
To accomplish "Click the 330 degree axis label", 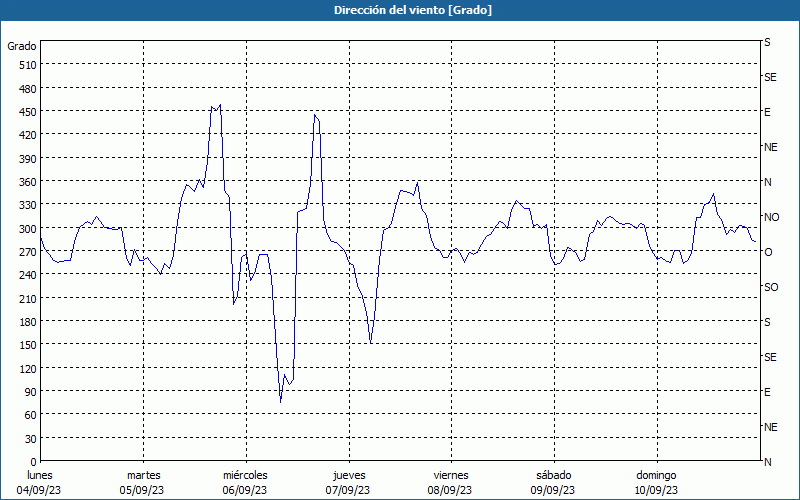I will [x=28, y=205].
